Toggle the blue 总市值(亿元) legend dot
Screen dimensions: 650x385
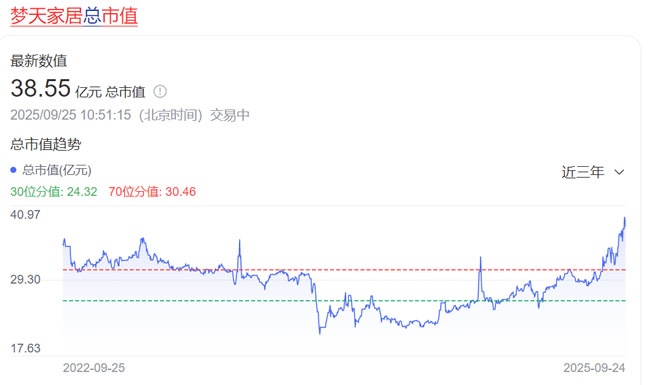pyautogui.click(x=13, y=169)
